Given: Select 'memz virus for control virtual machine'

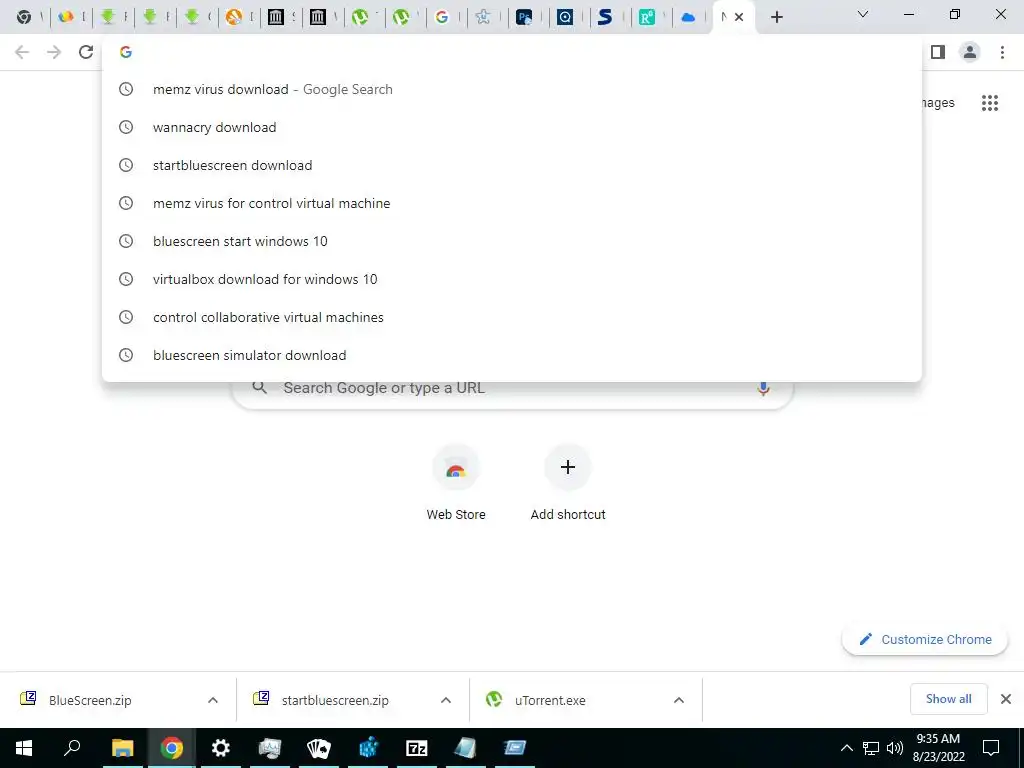Looking at the screenshot, I should point(512,203).
